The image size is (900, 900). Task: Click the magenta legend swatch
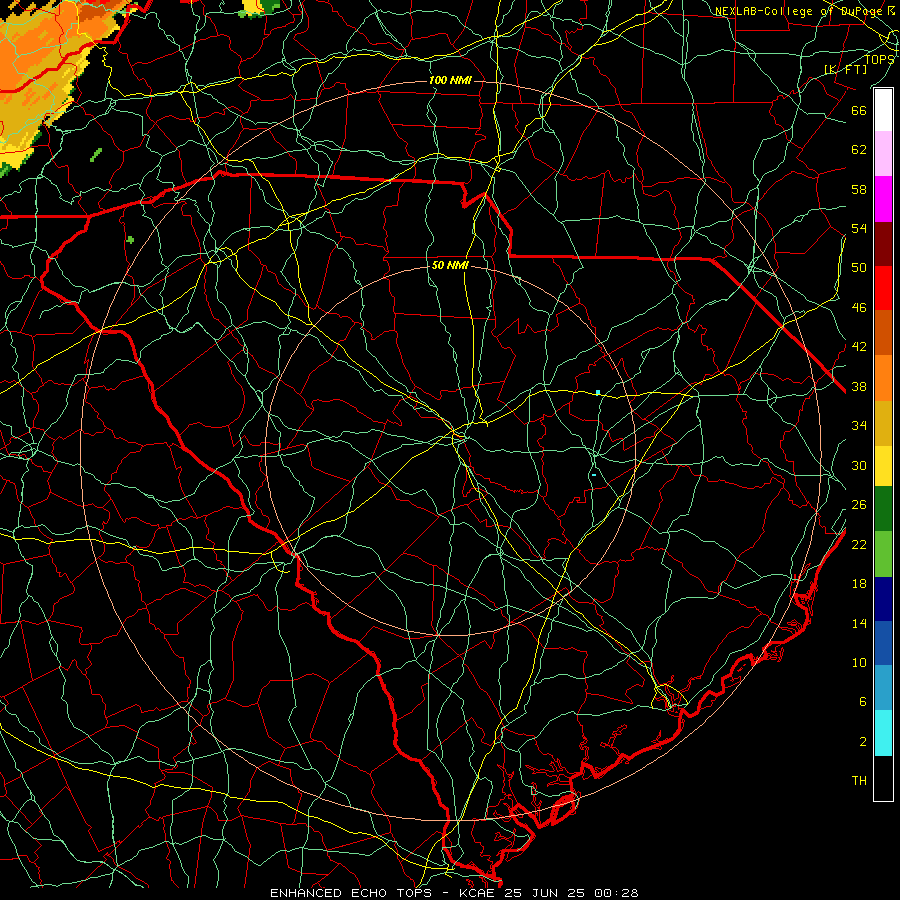pos(883,199)
